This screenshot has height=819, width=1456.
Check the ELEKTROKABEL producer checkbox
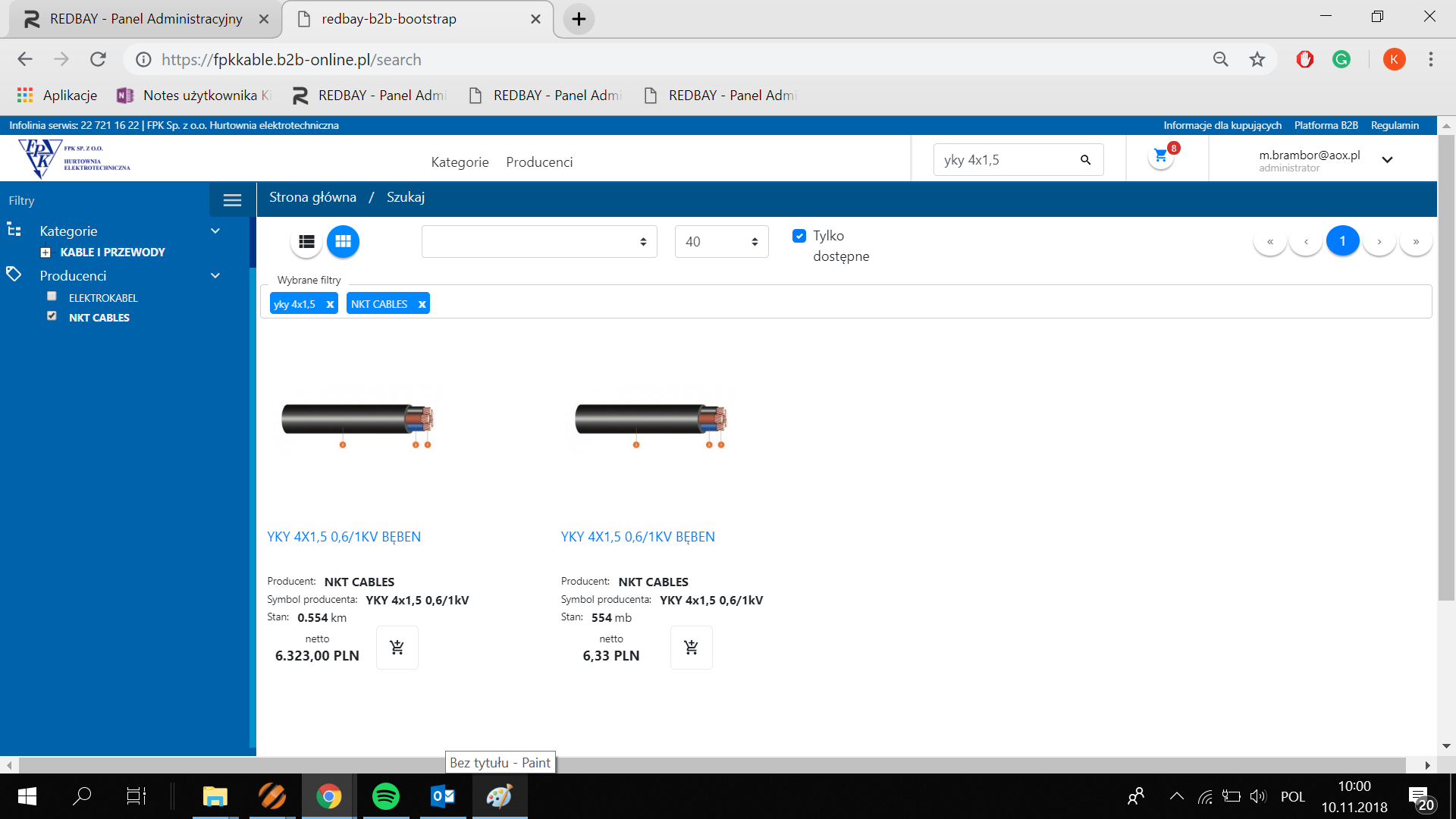click(x=52, y=297)
